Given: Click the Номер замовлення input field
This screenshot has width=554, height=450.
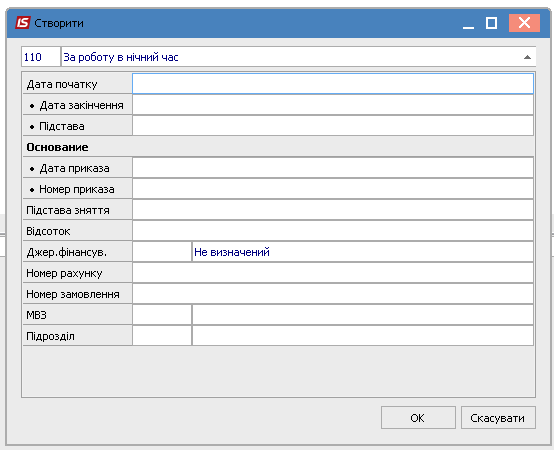Looking at the screenshot, I should (333, 294).
